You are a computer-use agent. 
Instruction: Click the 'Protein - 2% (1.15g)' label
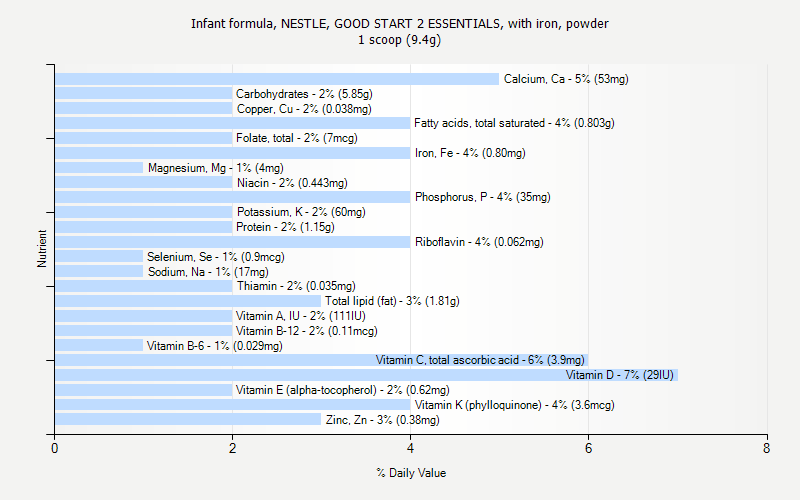tap(285, 227)
